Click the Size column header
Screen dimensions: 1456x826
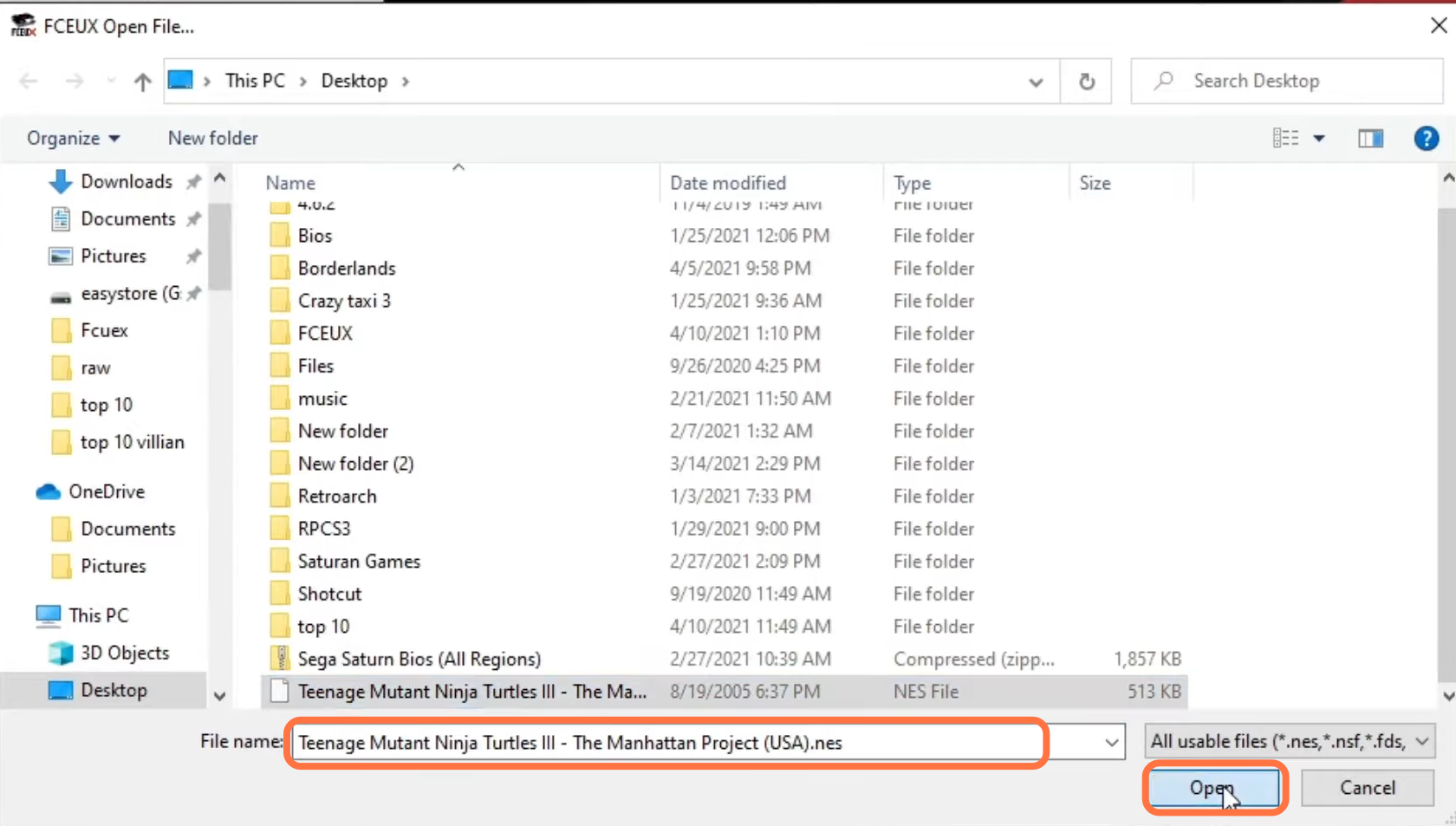point(1095,183)
